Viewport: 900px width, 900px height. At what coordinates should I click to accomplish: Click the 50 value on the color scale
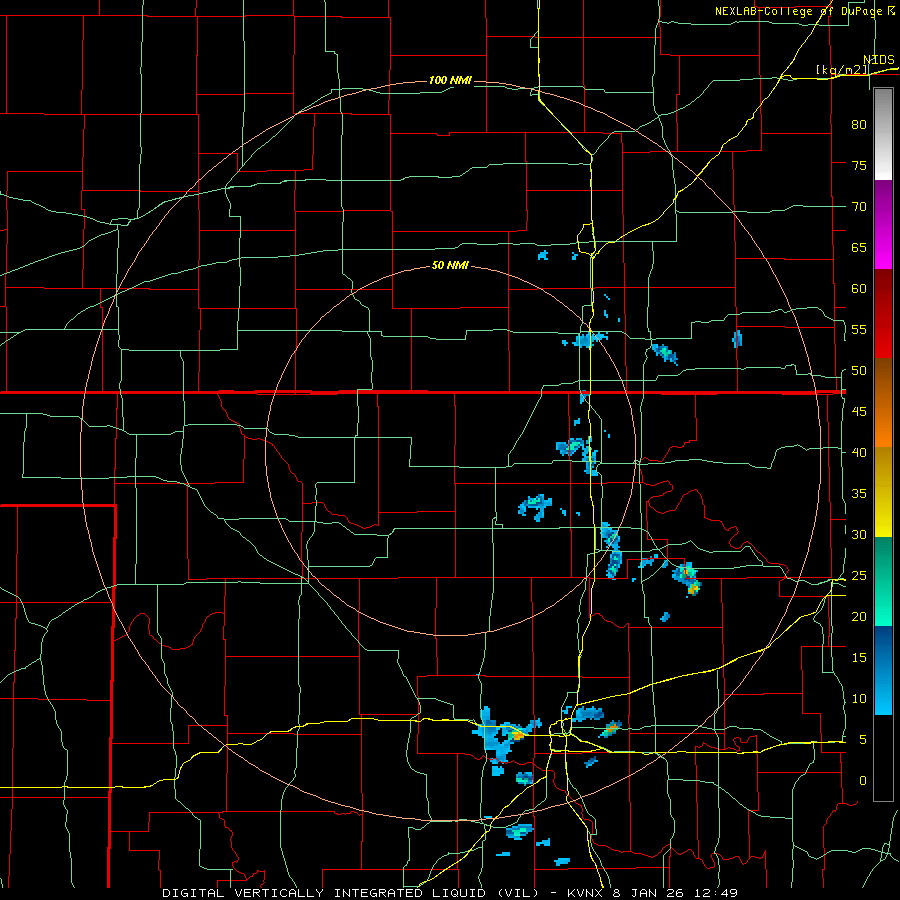click(859, 370)
